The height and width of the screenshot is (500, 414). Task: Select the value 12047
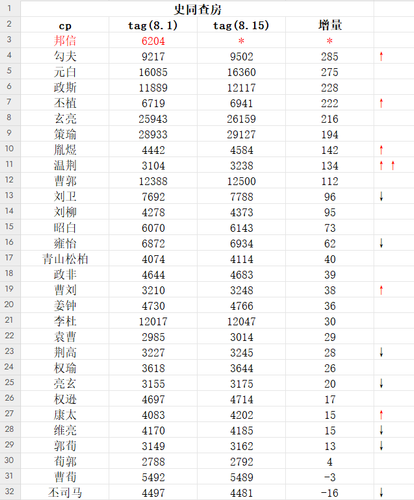pyautogui.click(x=241, y=321)
